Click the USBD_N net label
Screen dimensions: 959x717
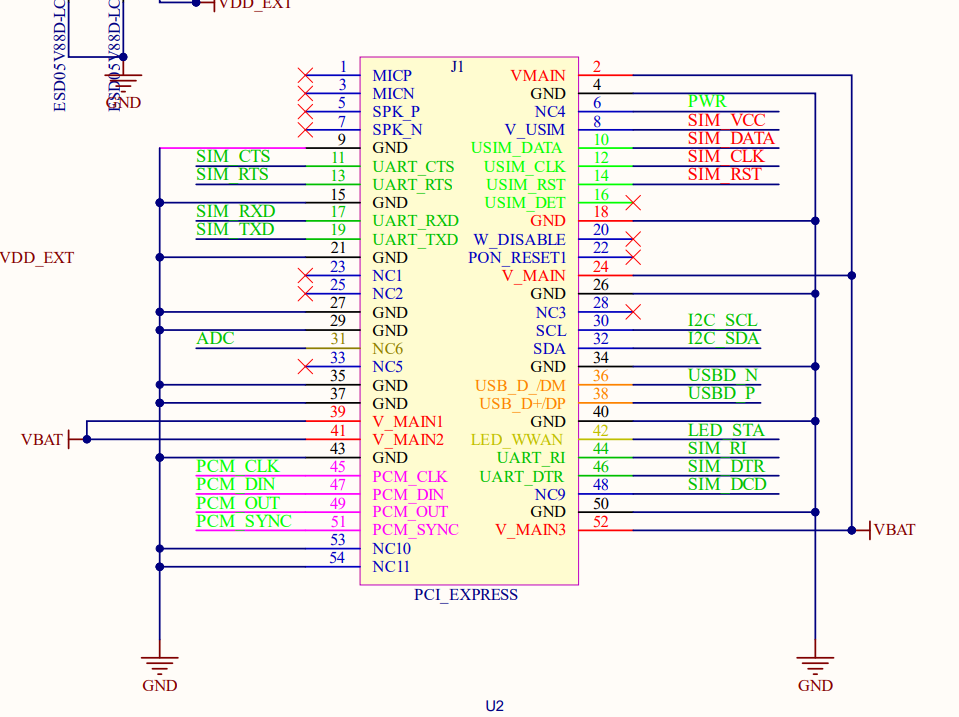723,376
